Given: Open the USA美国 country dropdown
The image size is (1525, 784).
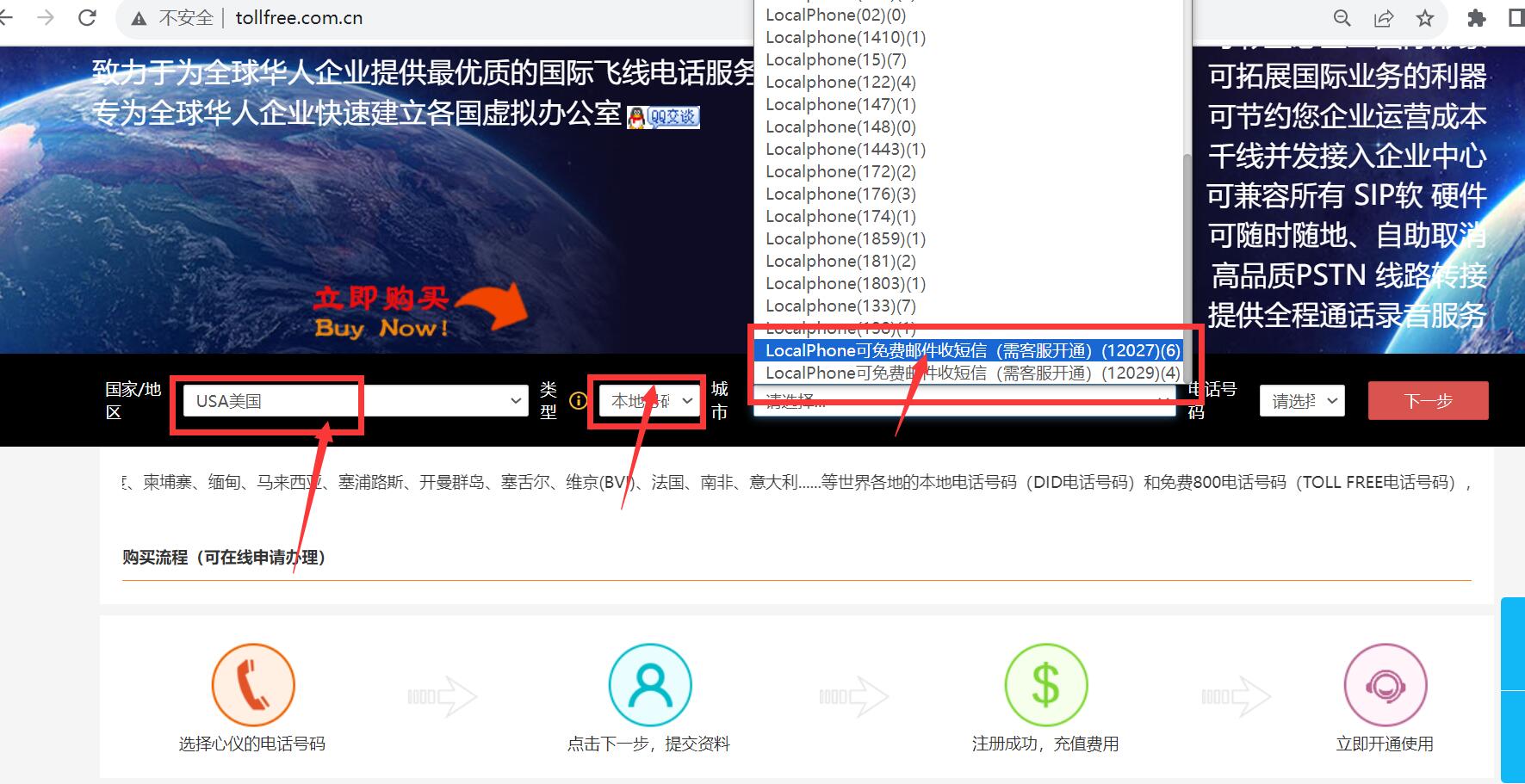Looking at the screenshot, I should [356, 400].
